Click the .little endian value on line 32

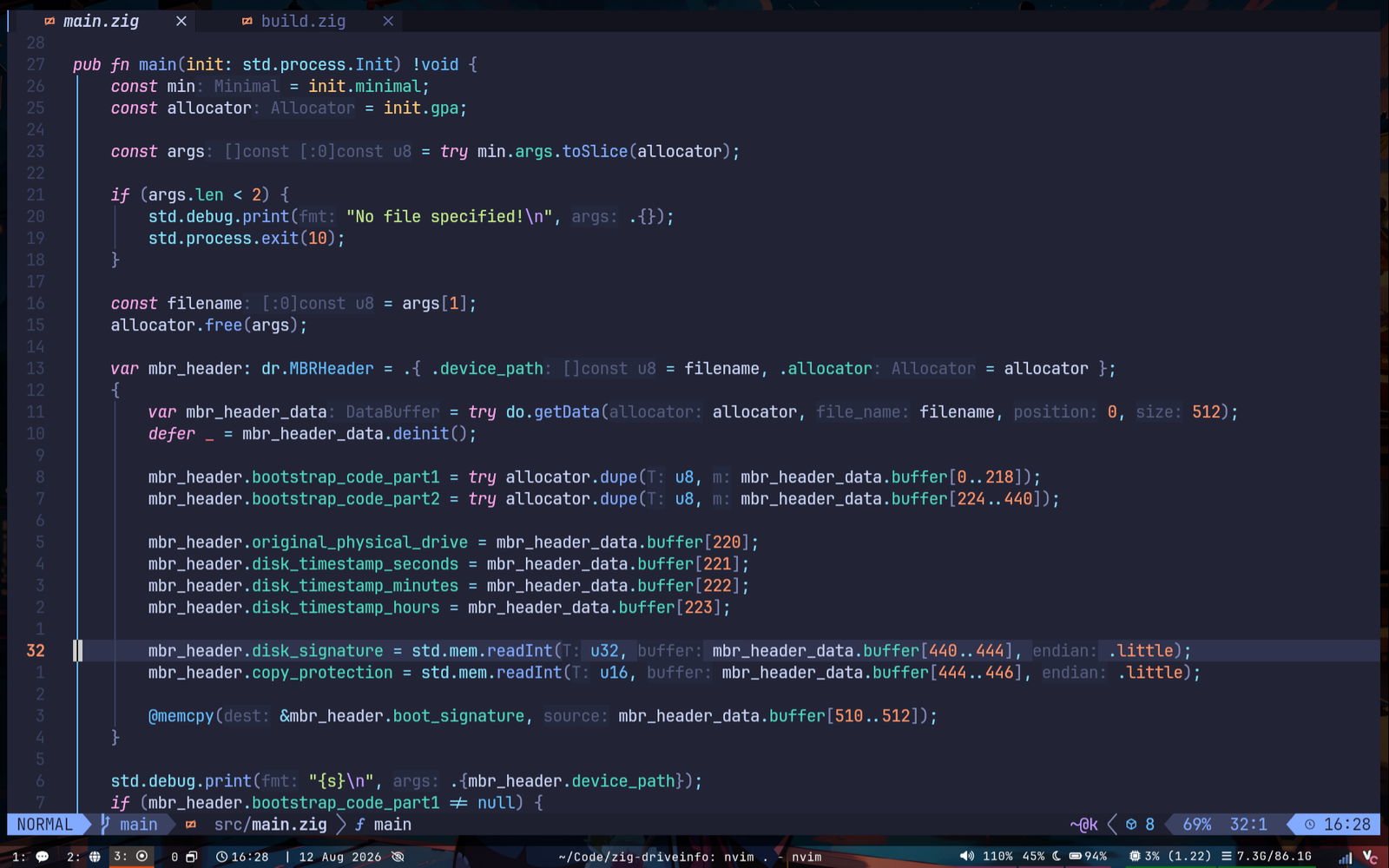click(1141, 650)
